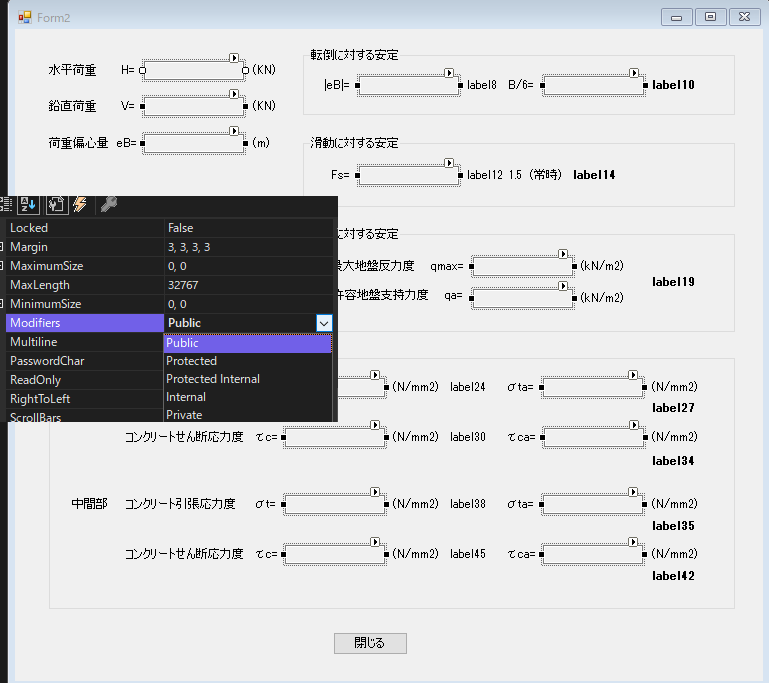Select label14 on the form
The width and height of the screenshot is (769, 683).
[594, 175]
